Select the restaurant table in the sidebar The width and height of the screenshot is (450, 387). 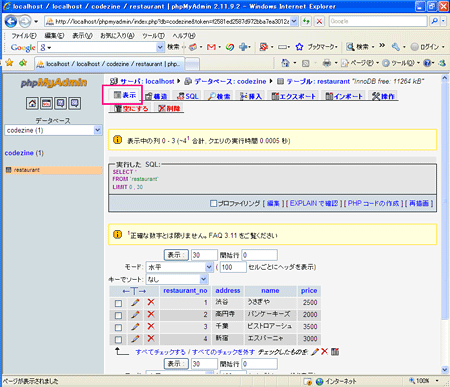coord(26,170)
